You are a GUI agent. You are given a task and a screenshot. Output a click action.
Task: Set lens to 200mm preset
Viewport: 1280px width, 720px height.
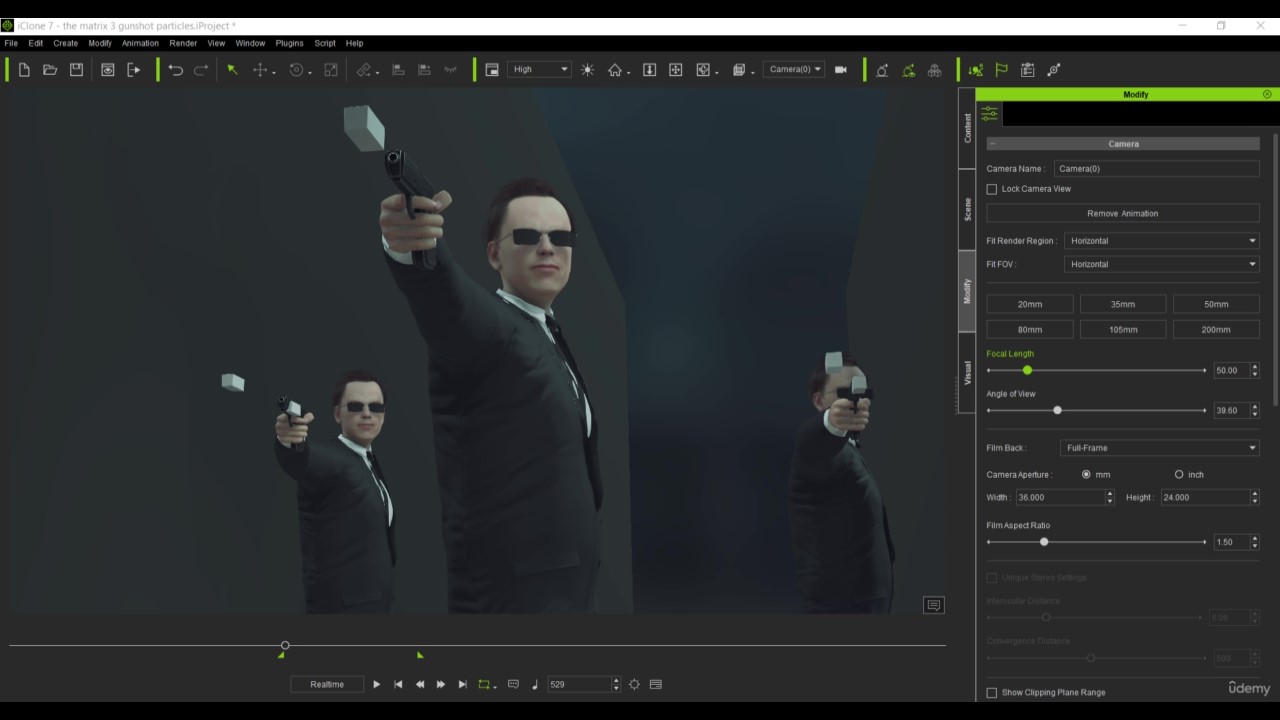[1215, 329]
